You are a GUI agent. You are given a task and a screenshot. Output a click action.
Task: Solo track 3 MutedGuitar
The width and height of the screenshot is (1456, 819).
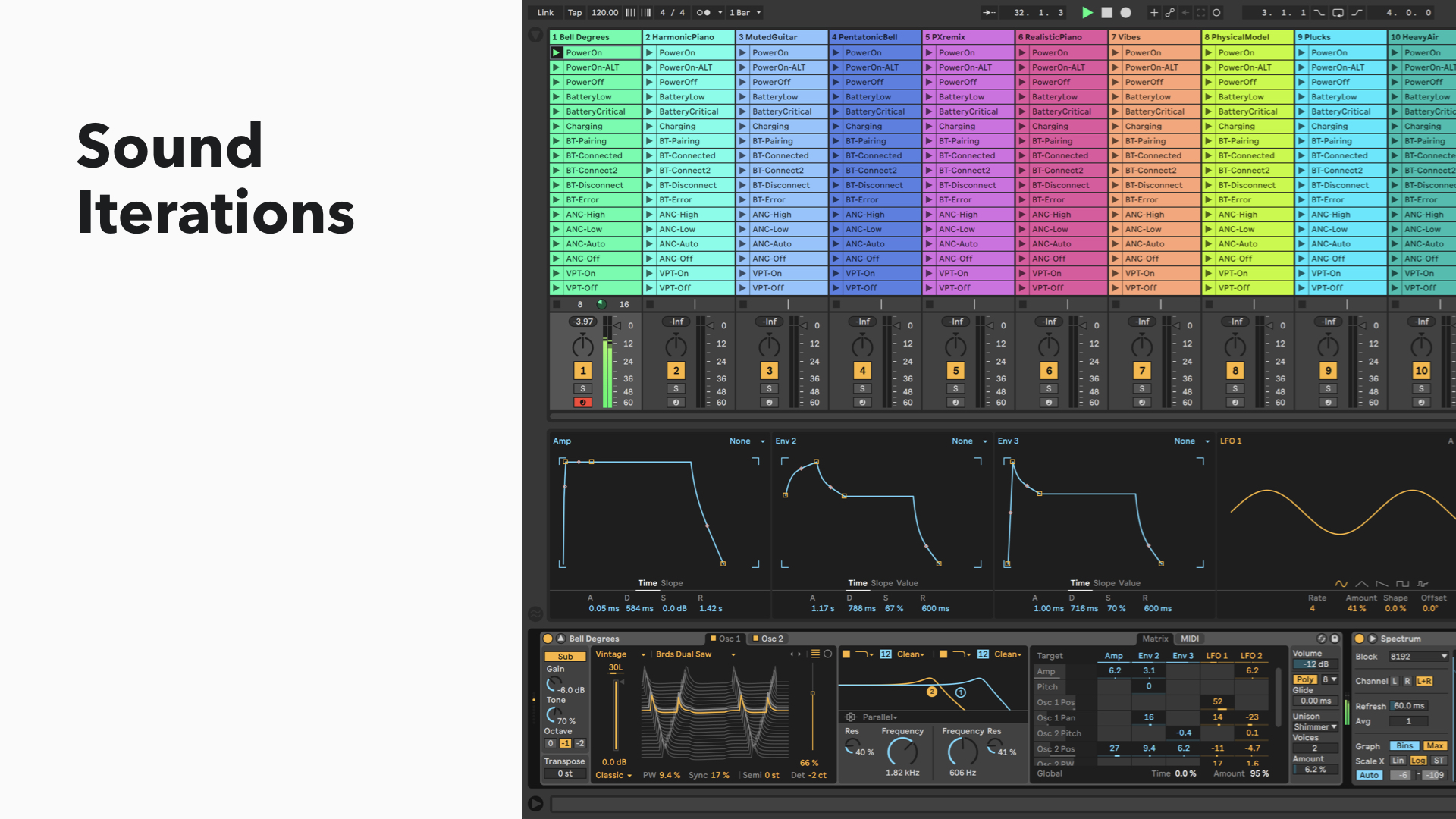(x=769, y=388)
